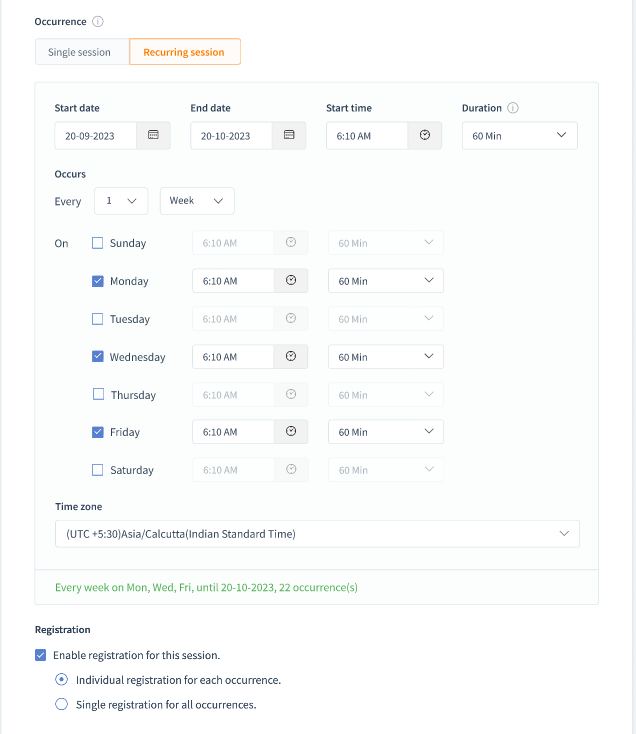
Task: Open the Start date calendar picker icon
Action: (153, 135)
